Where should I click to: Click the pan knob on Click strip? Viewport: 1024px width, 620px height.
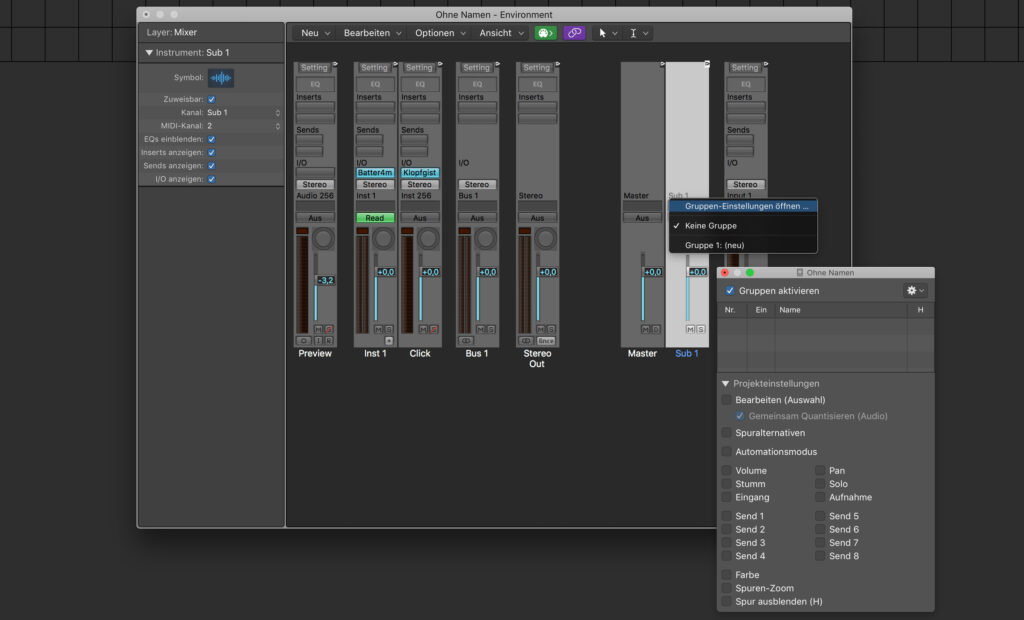click(428, 238)
